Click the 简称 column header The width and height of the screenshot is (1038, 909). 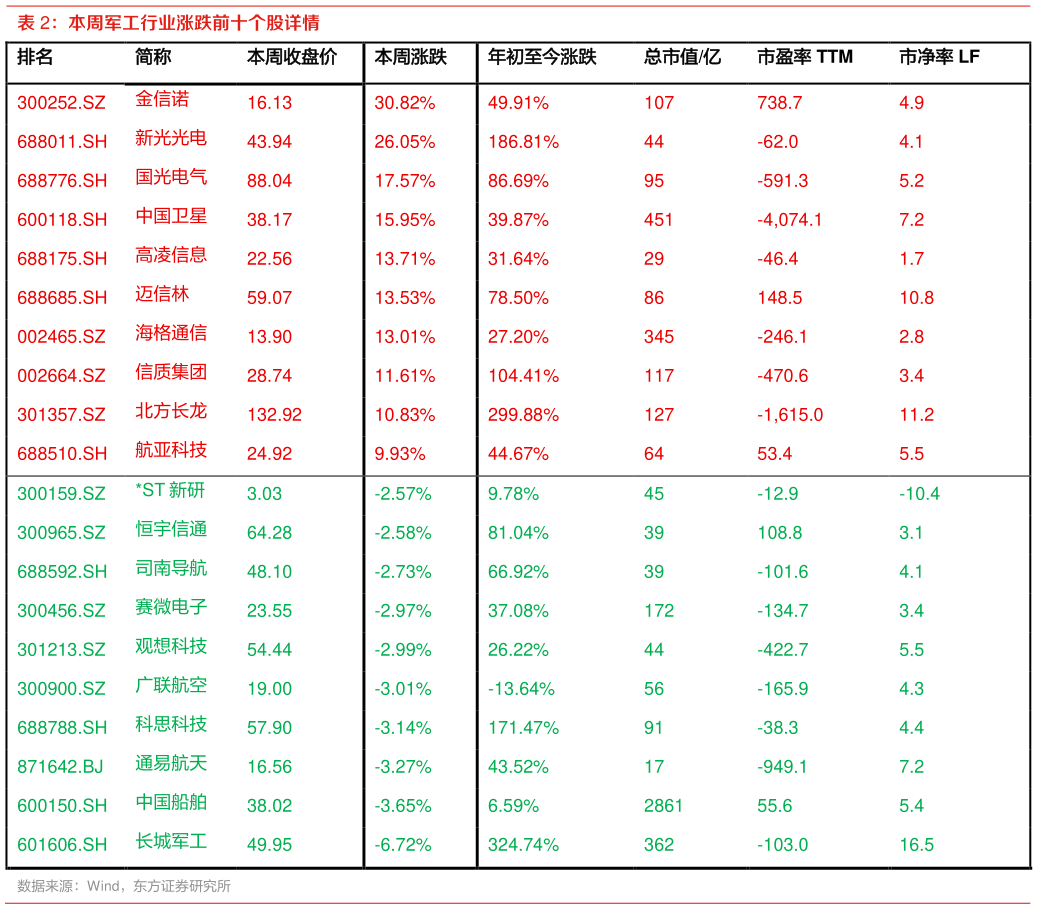(x=153, y=58)
